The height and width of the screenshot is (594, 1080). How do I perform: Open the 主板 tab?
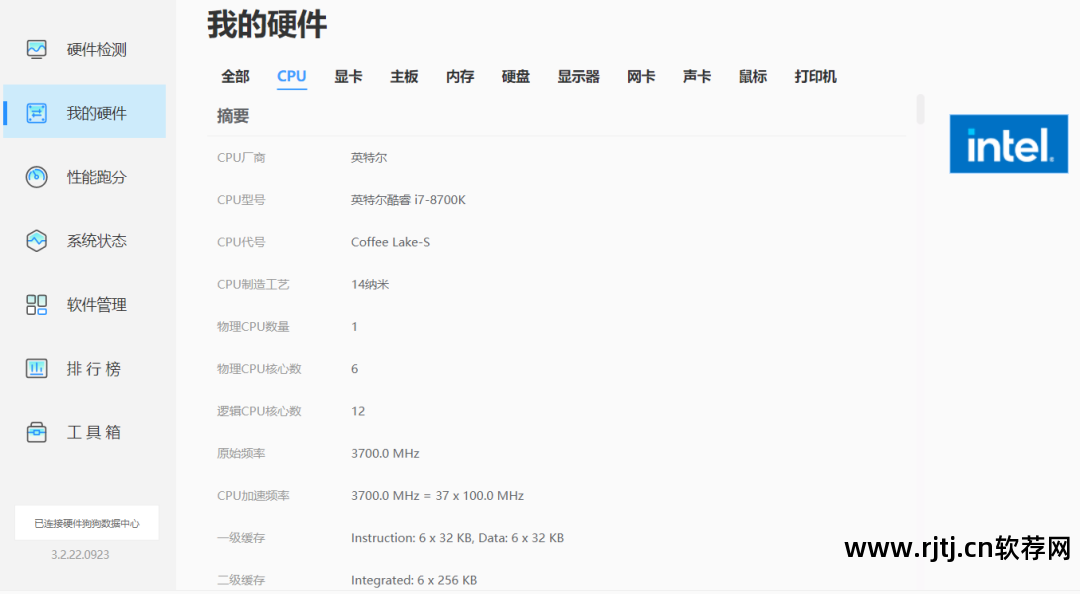pyautogui.click(x=404, y=77)
